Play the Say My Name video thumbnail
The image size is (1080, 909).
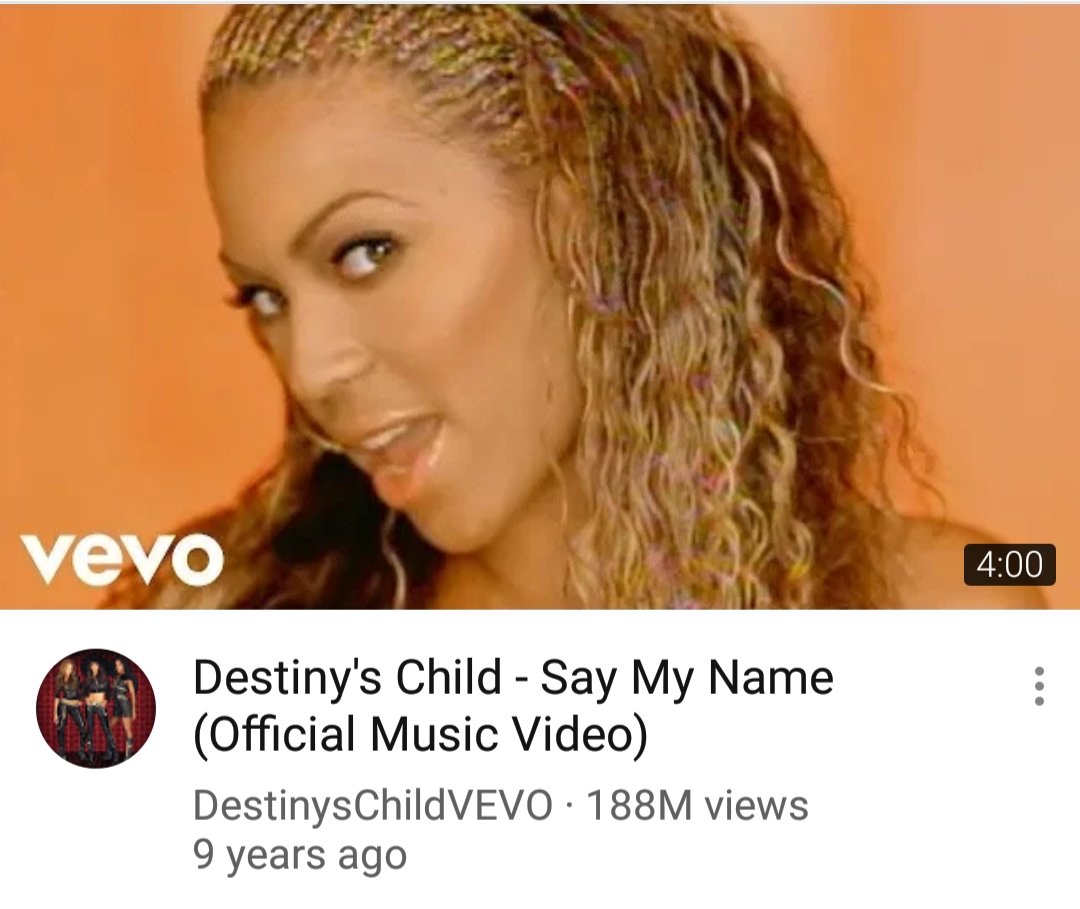pyautogui.click(x=540, y=306)
